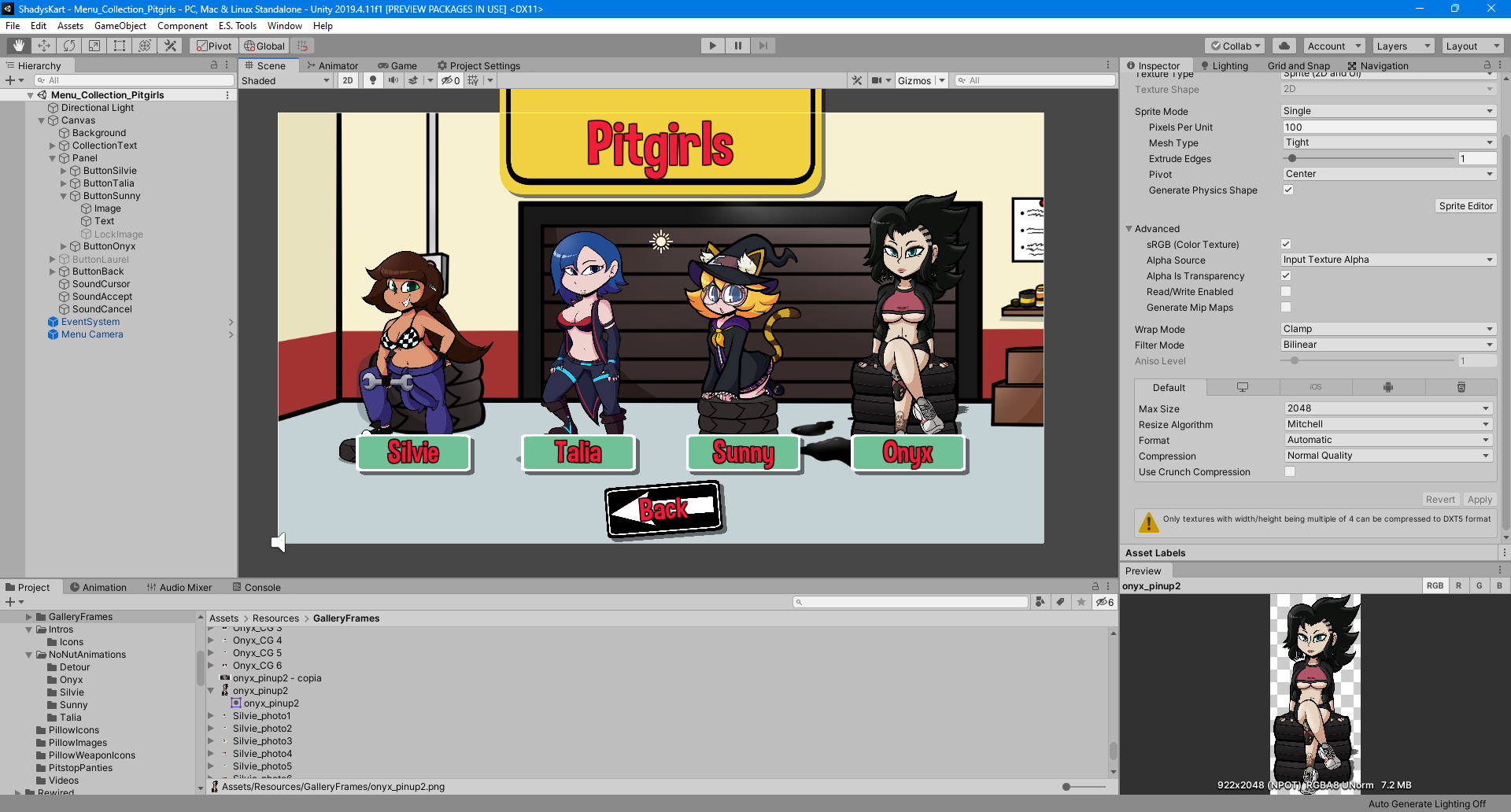Screen dimensions: 1511x812
Task: Toggle Pivot handle position button
Action: (214, 46)
